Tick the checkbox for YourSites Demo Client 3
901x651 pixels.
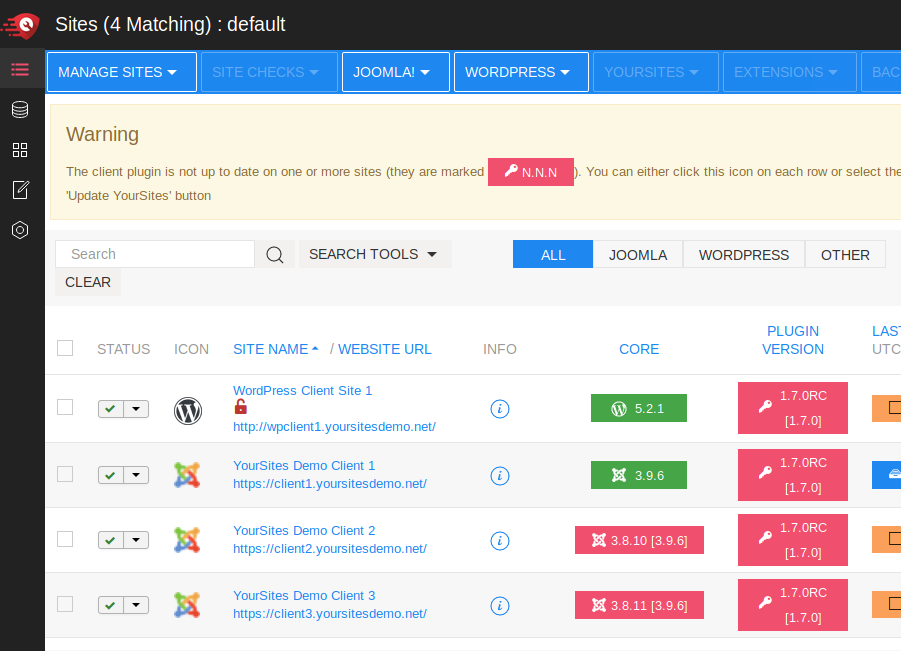pyautogui.click(x=65, y=604)
